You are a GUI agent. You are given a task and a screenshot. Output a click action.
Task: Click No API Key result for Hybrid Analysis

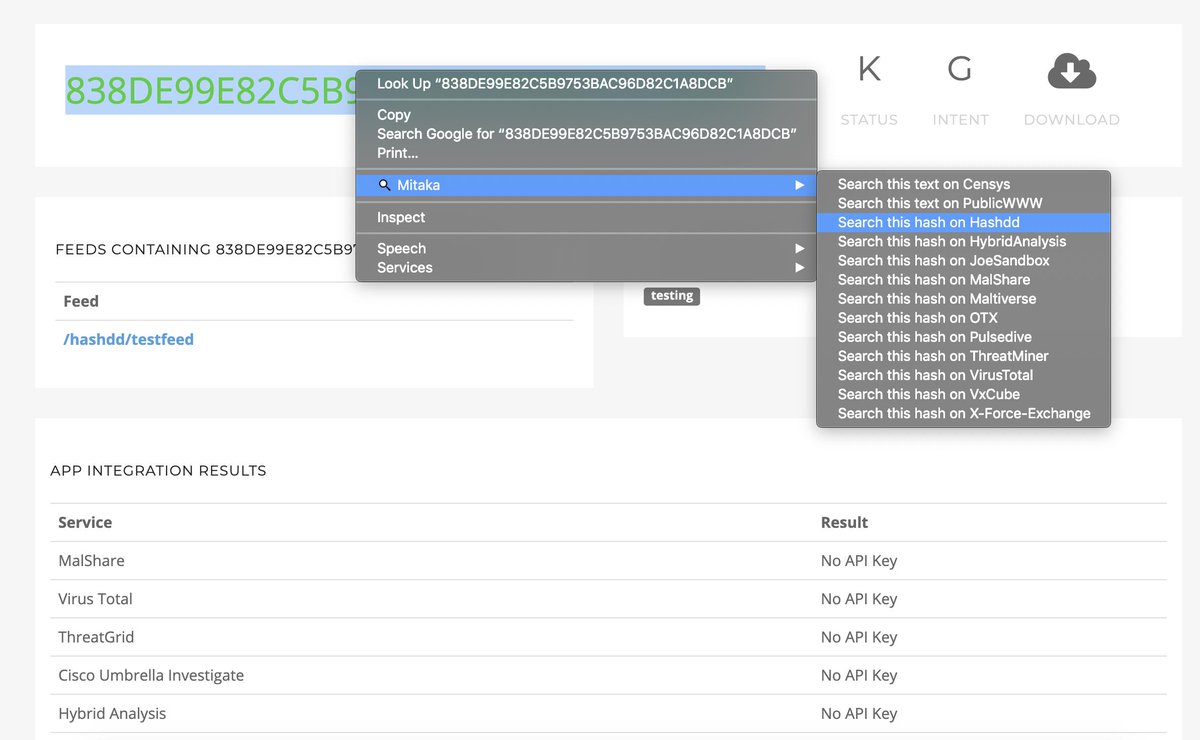click(x=859, y=713)
